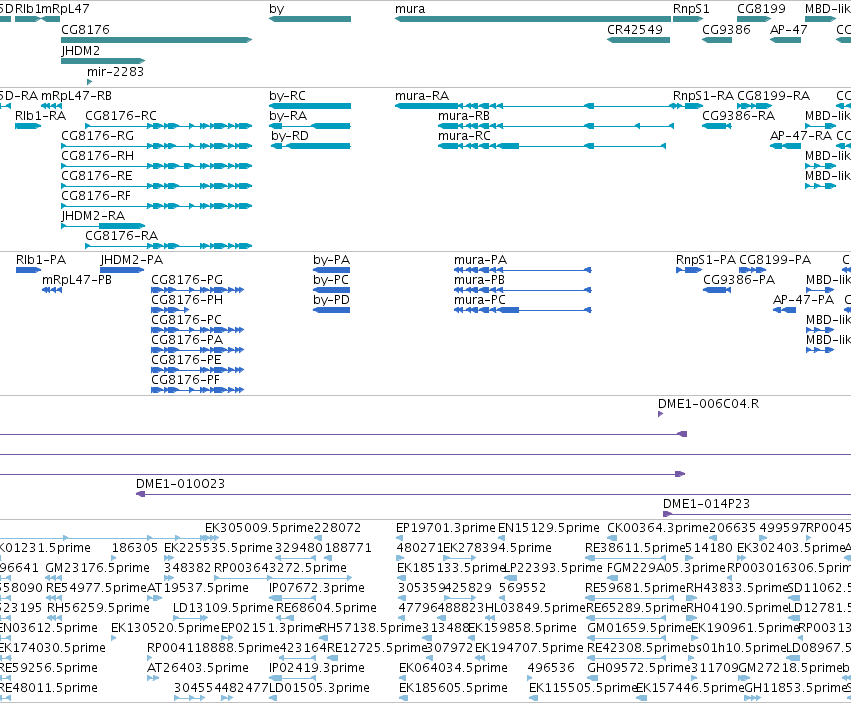Click the RnpS1-PA protein label
Viewport: 851px width, 703px height.
[706, 259]
